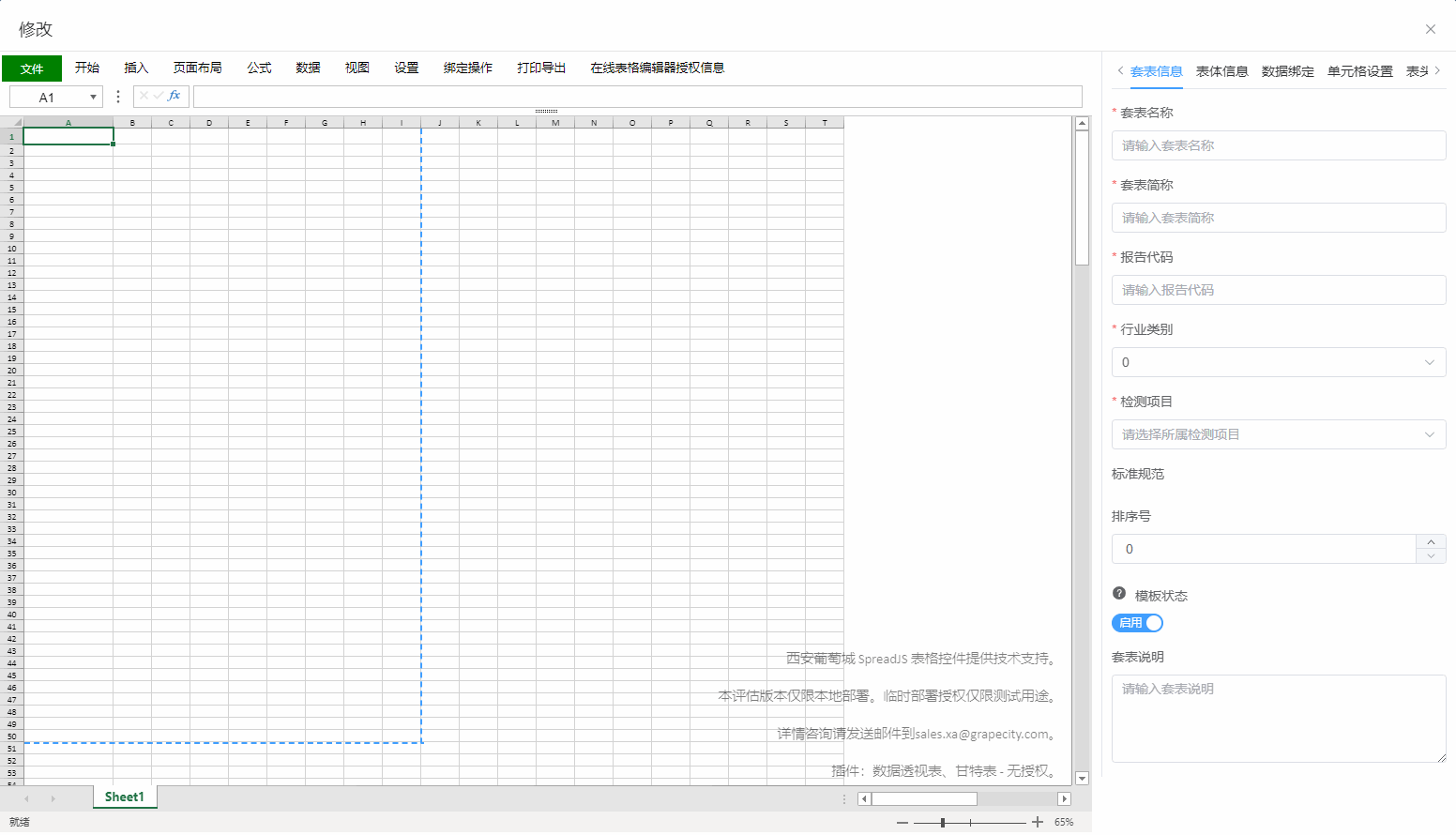Click the vertical scrollbar down arrow
This screenshot has height=835, width=1456.
[1082, 778]
